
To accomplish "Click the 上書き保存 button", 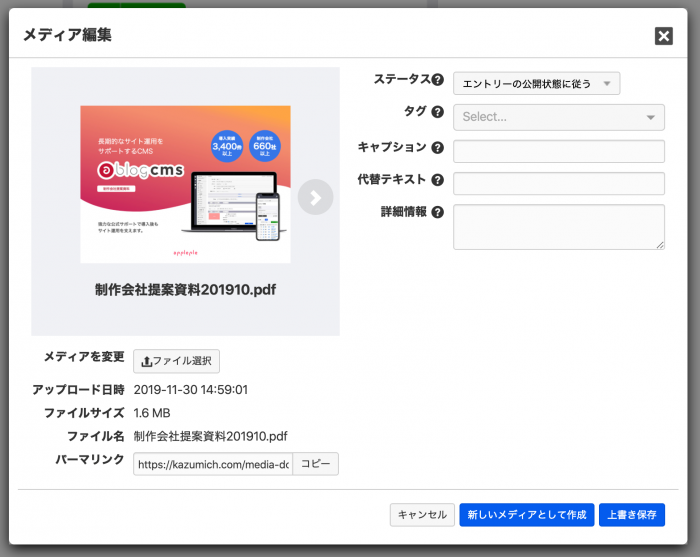I will click(632, 515).
